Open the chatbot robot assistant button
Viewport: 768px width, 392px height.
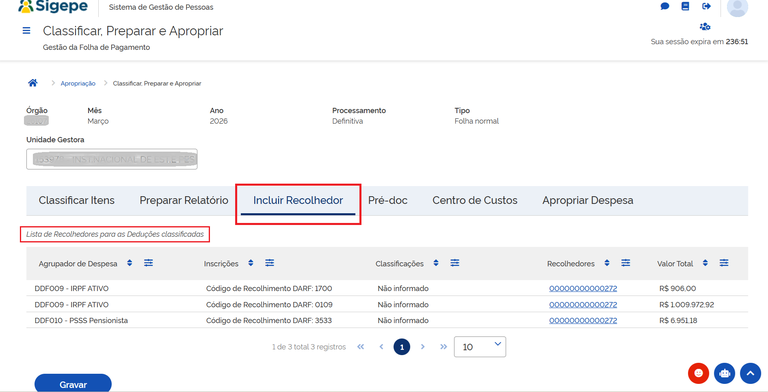tap(724, 373)
